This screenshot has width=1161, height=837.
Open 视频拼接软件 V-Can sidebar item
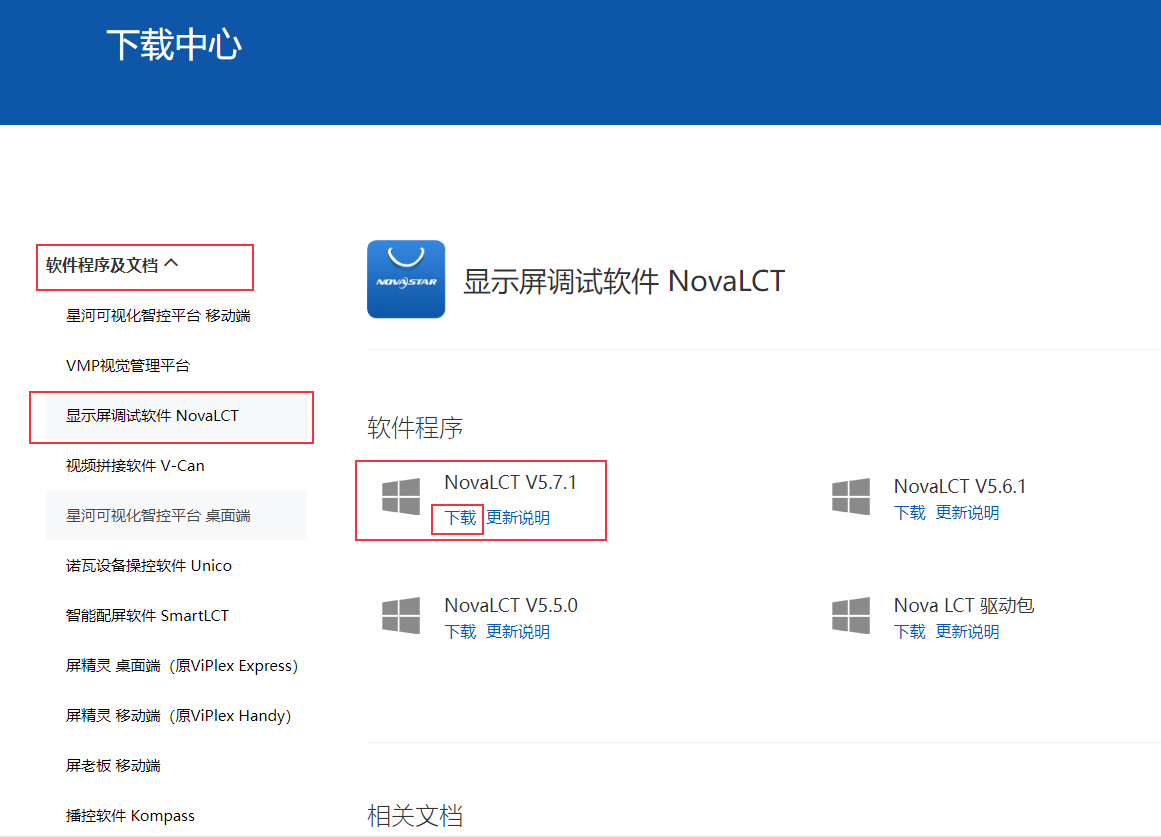point(135,465)
